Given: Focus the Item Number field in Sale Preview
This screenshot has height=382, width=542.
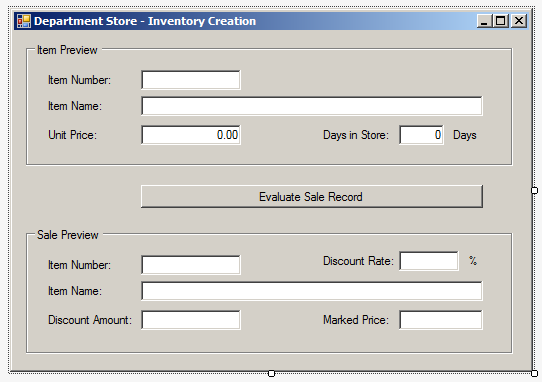Looking at the screenshot, I should coord(191,265).
